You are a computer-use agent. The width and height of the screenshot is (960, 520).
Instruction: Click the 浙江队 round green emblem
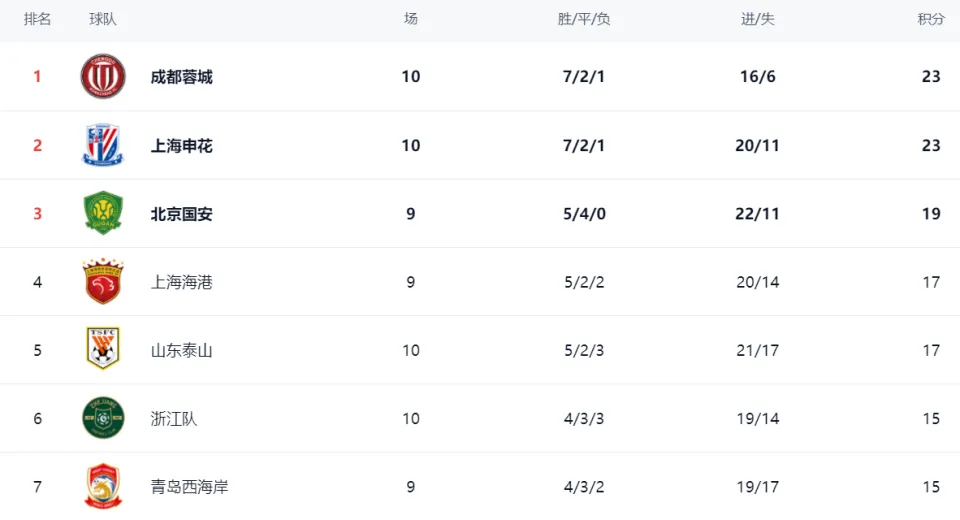(103, 418)
